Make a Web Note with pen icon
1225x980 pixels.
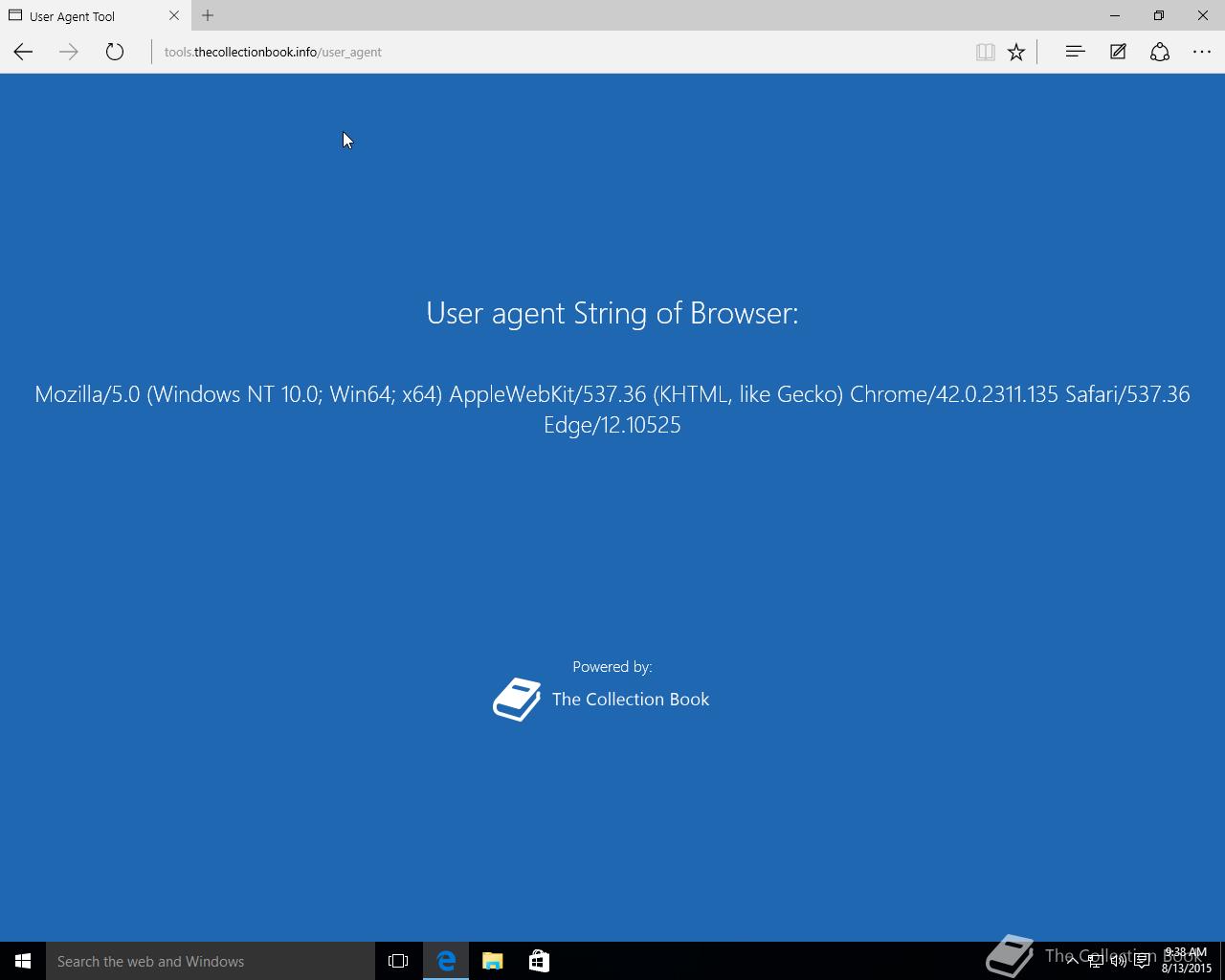pos(1117,52)
